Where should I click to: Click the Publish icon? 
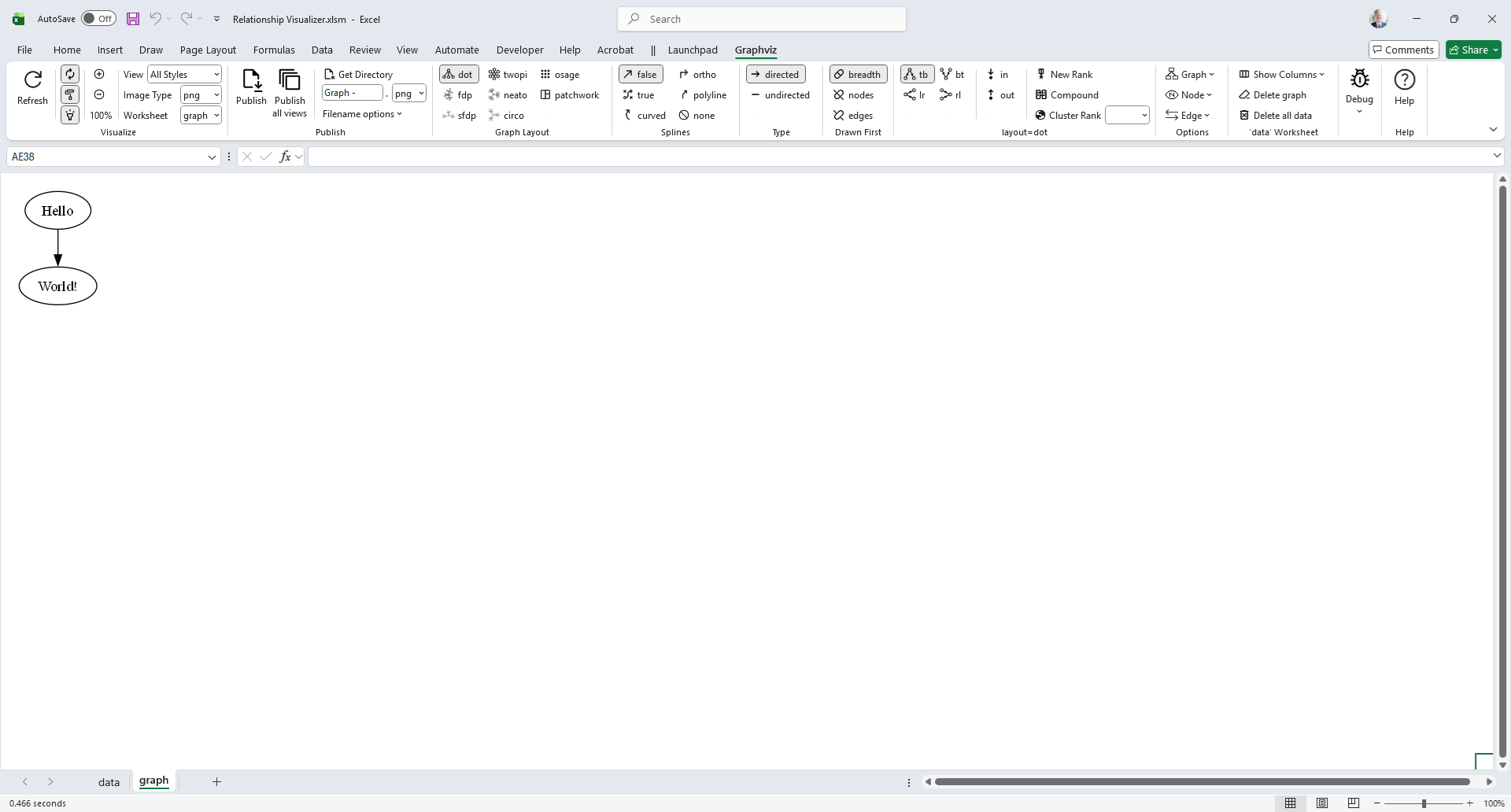click(x=251, y=80)
